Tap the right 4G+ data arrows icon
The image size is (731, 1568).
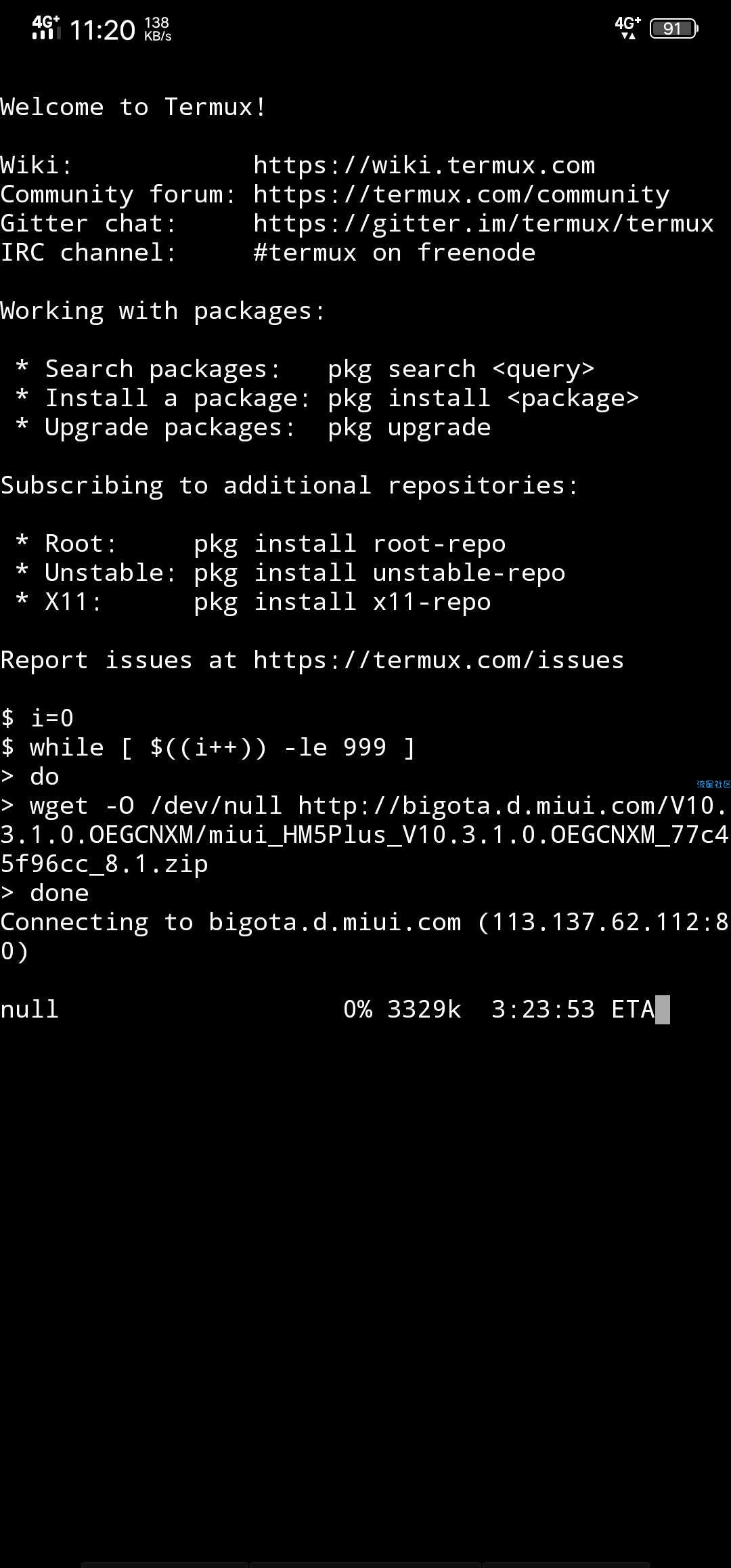[x=627, y=28]
